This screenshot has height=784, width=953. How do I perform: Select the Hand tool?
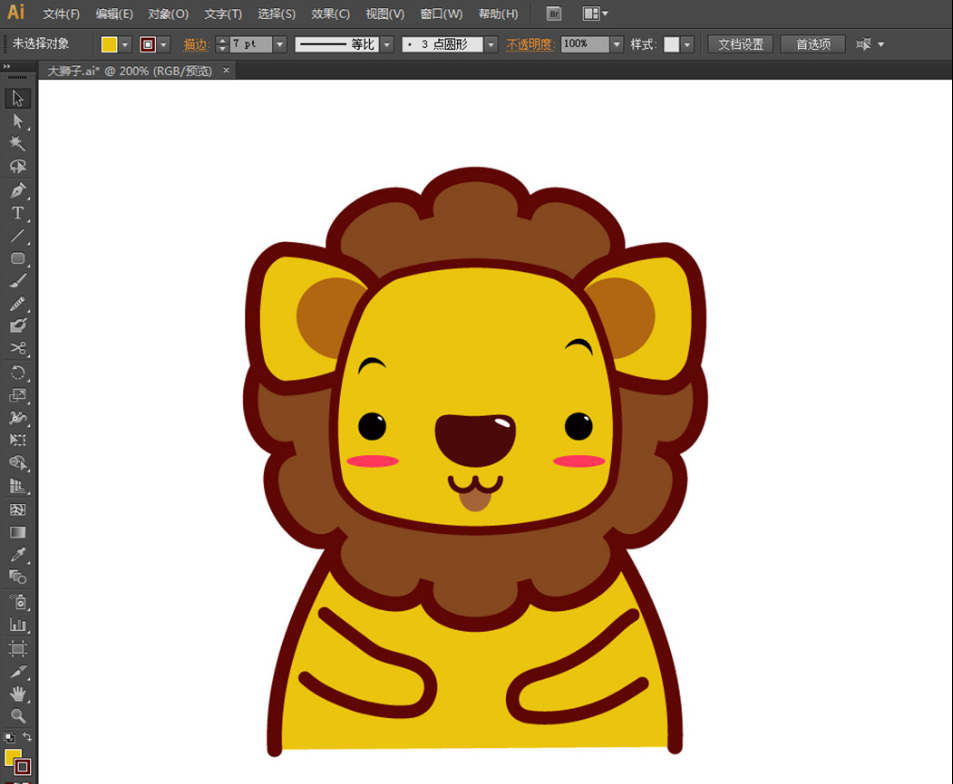click(17, 693)
